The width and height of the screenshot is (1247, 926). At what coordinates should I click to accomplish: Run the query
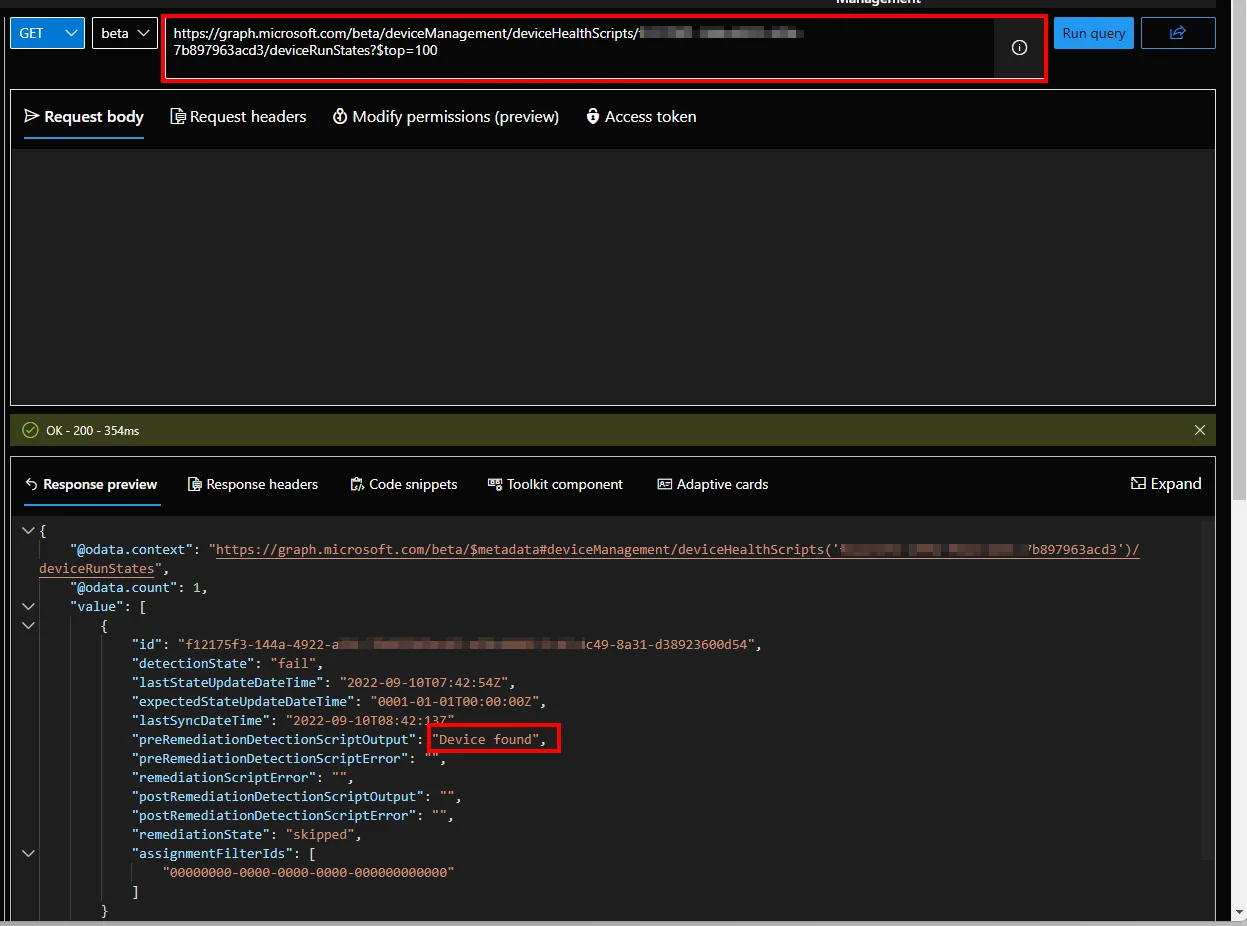click(1093, 33)
